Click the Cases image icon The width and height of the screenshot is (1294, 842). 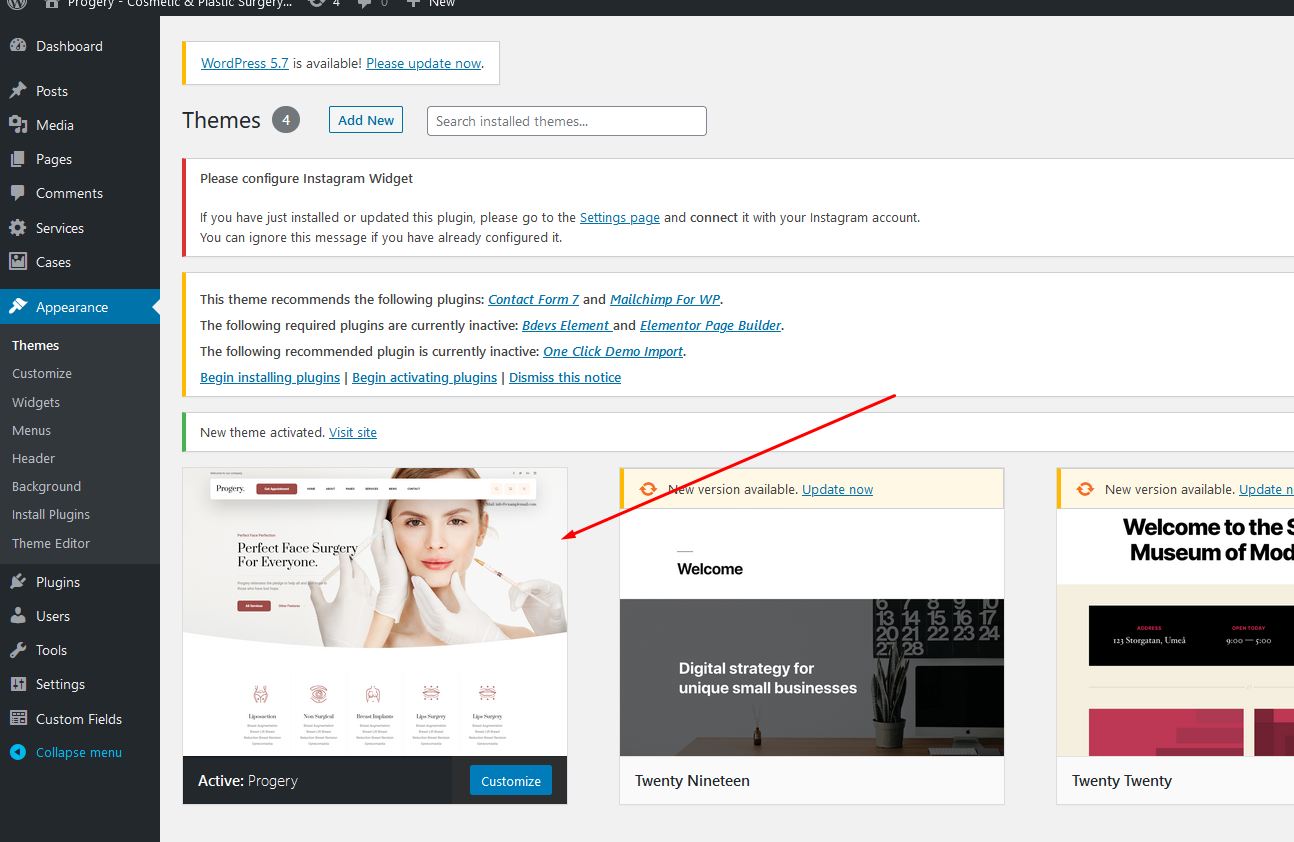point(18,262)
